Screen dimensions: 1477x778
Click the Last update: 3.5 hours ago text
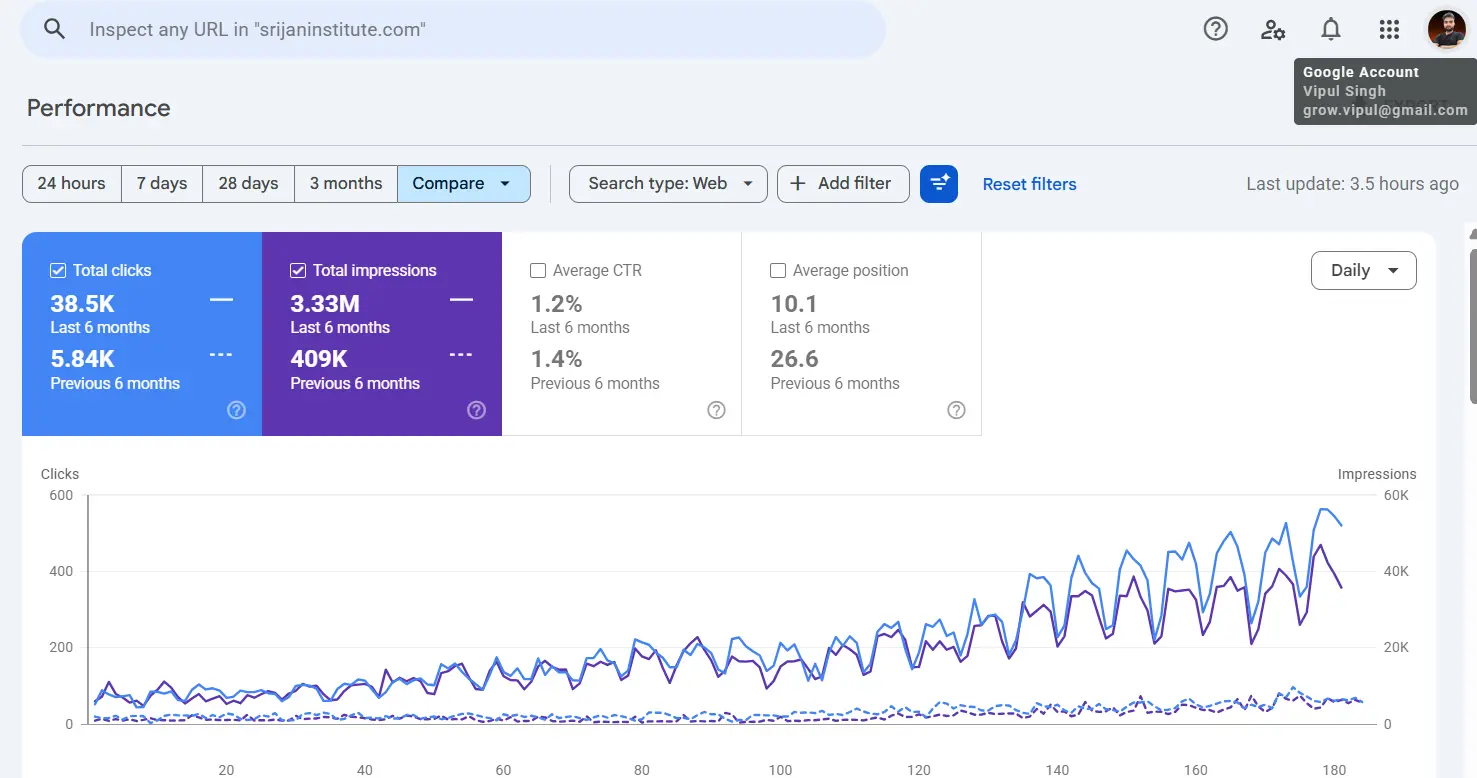tap(1352, 184)
